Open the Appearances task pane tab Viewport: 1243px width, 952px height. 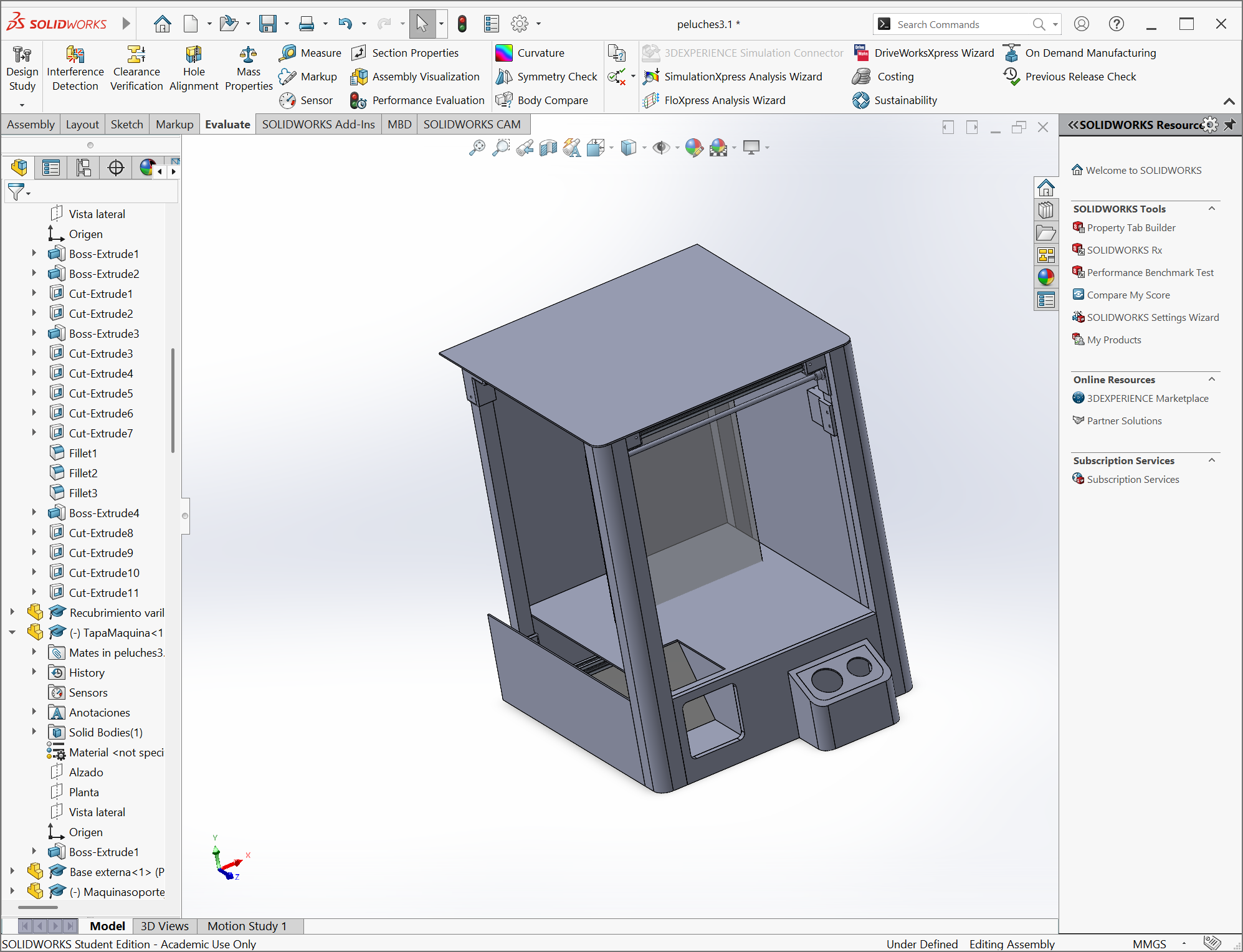[x=1046, y=277]
